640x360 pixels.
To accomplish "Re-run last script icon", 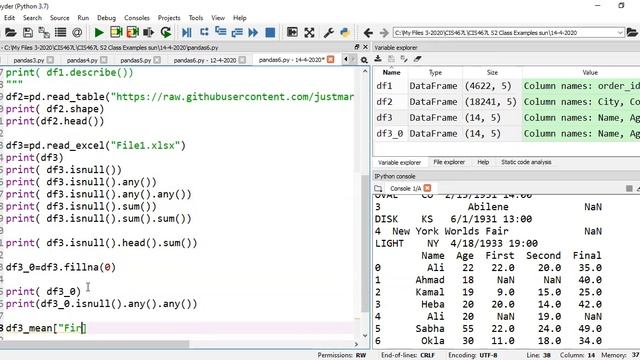I will click(165, 32).
